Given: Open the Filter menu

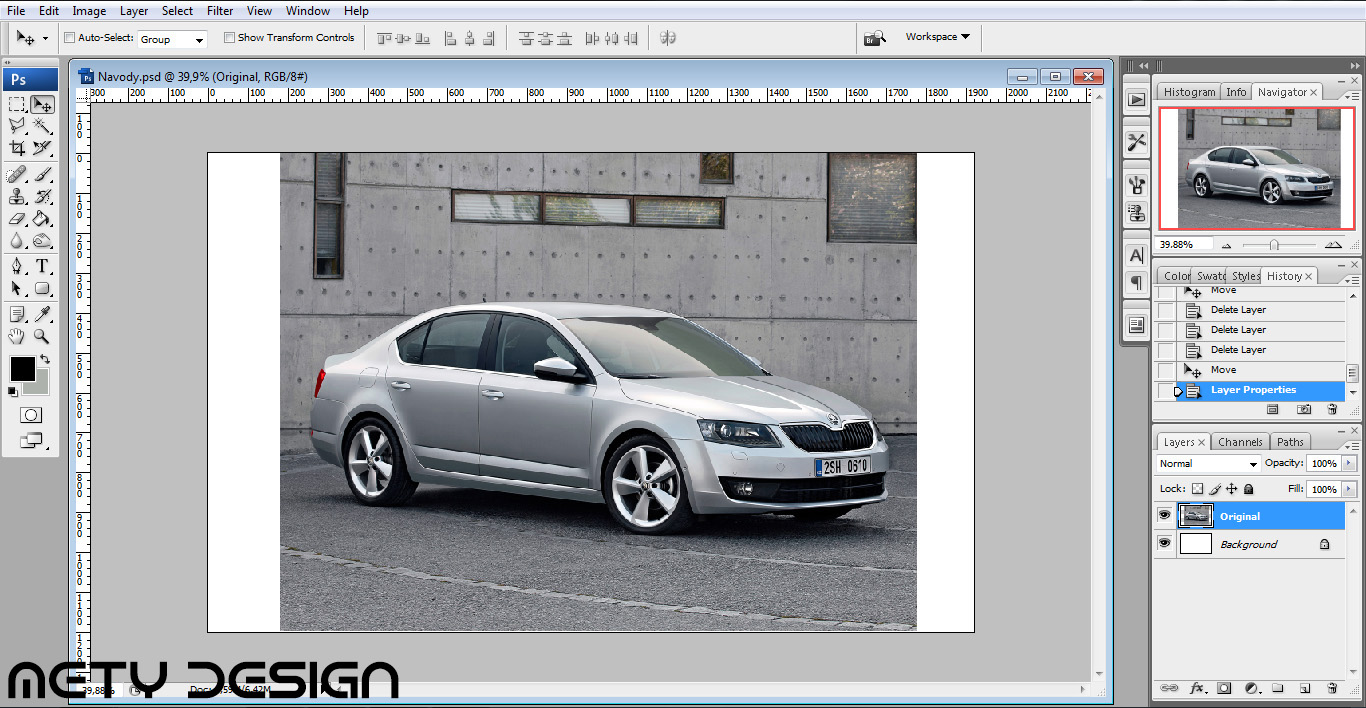Looking at the screenshot, I should click(220, 11).
